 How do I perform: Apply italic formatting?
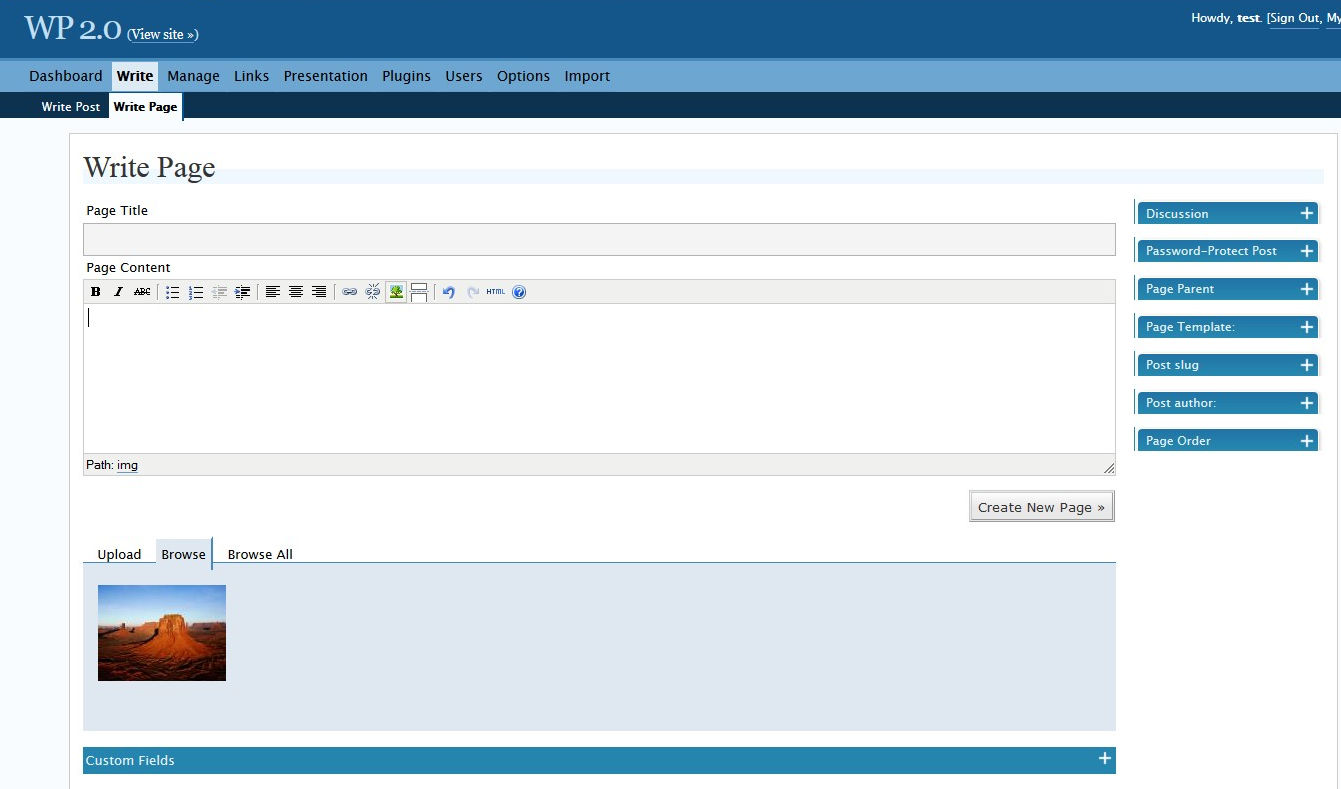[118, 291]
